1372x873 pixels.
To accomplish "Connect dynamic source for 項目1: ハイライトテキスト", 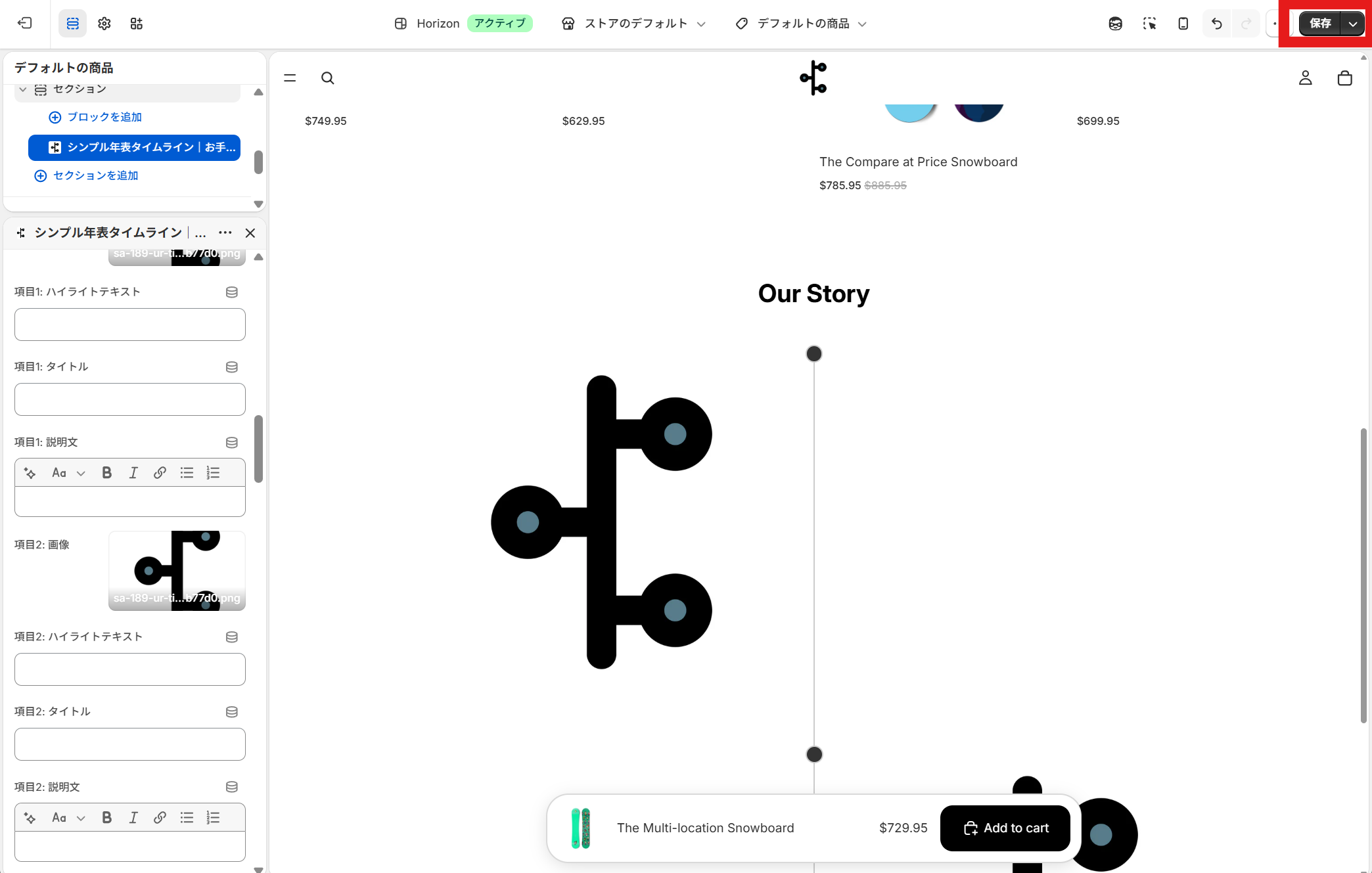I will [232, 292].
